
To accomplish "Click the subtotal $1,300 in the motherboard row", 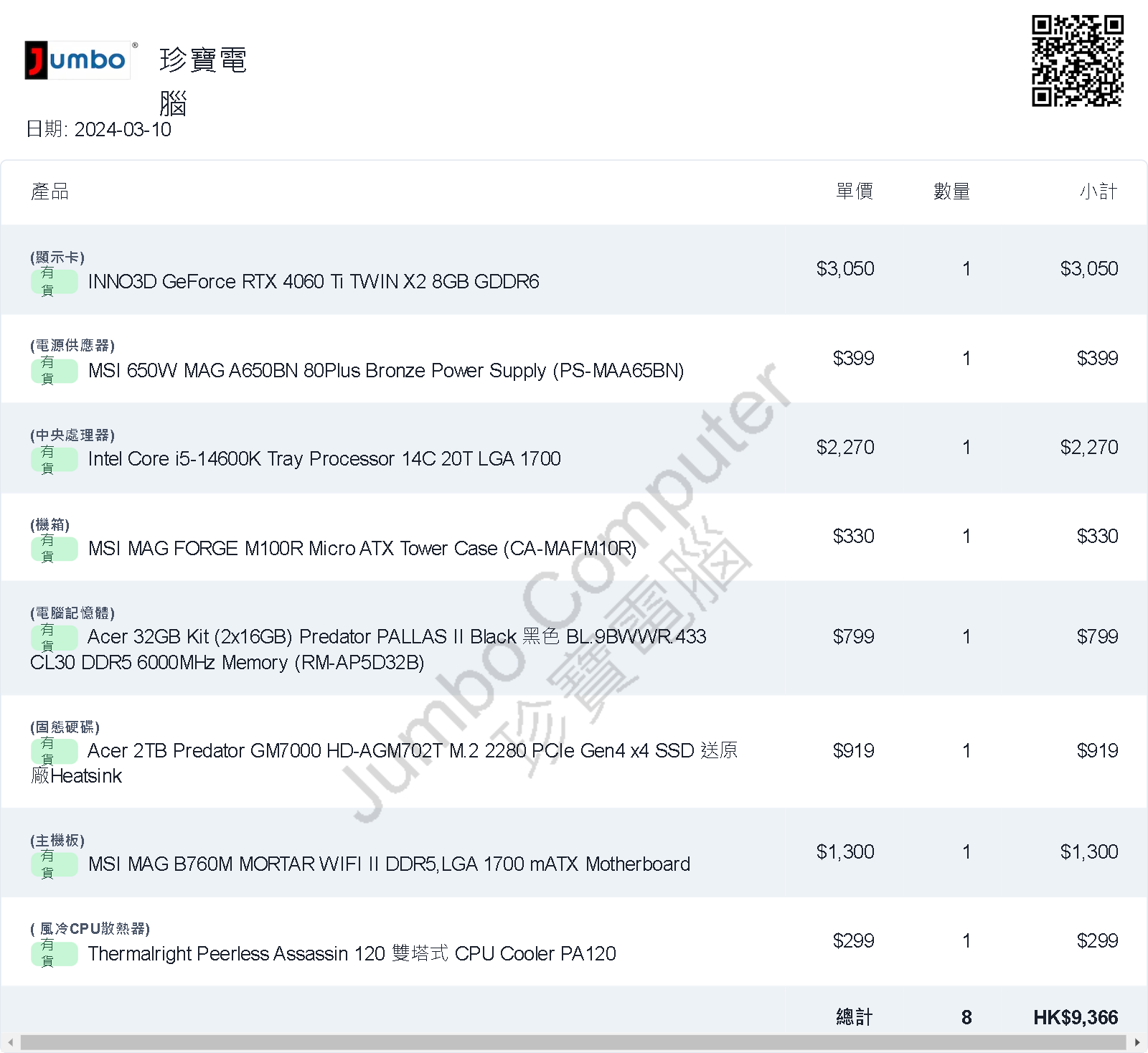I will [1089, 851].
